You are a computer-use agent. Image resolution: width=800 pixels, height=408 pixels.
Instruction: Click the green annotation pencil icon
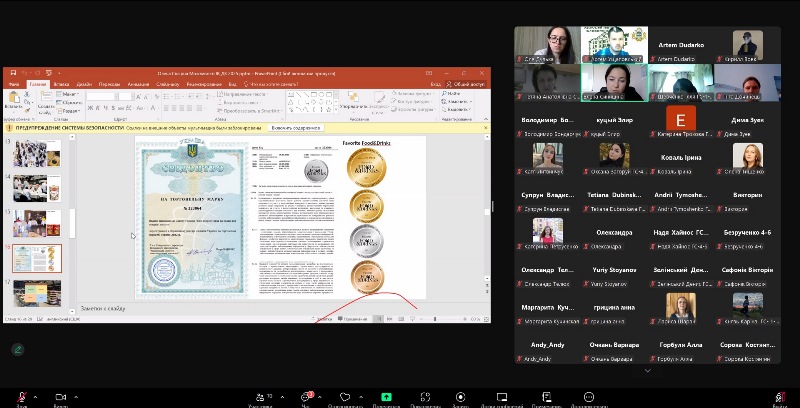[17, 350]
